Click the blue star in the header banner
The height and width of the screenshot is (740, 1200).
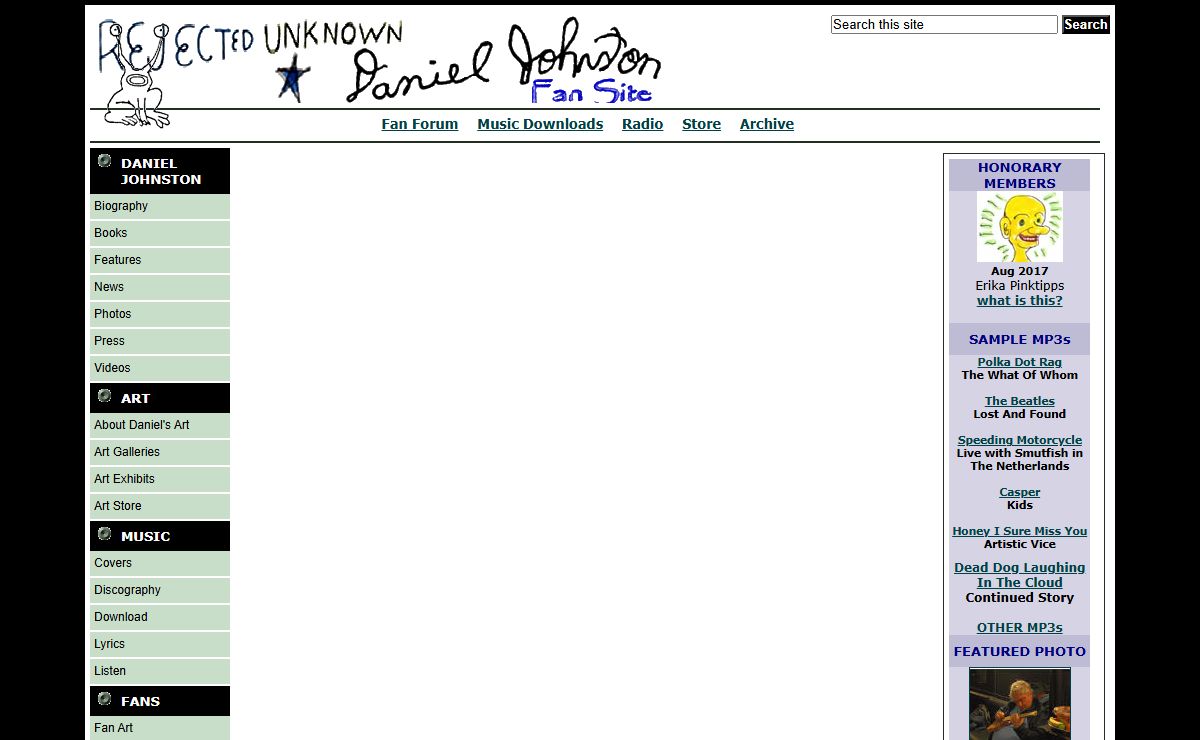point(292,79)
